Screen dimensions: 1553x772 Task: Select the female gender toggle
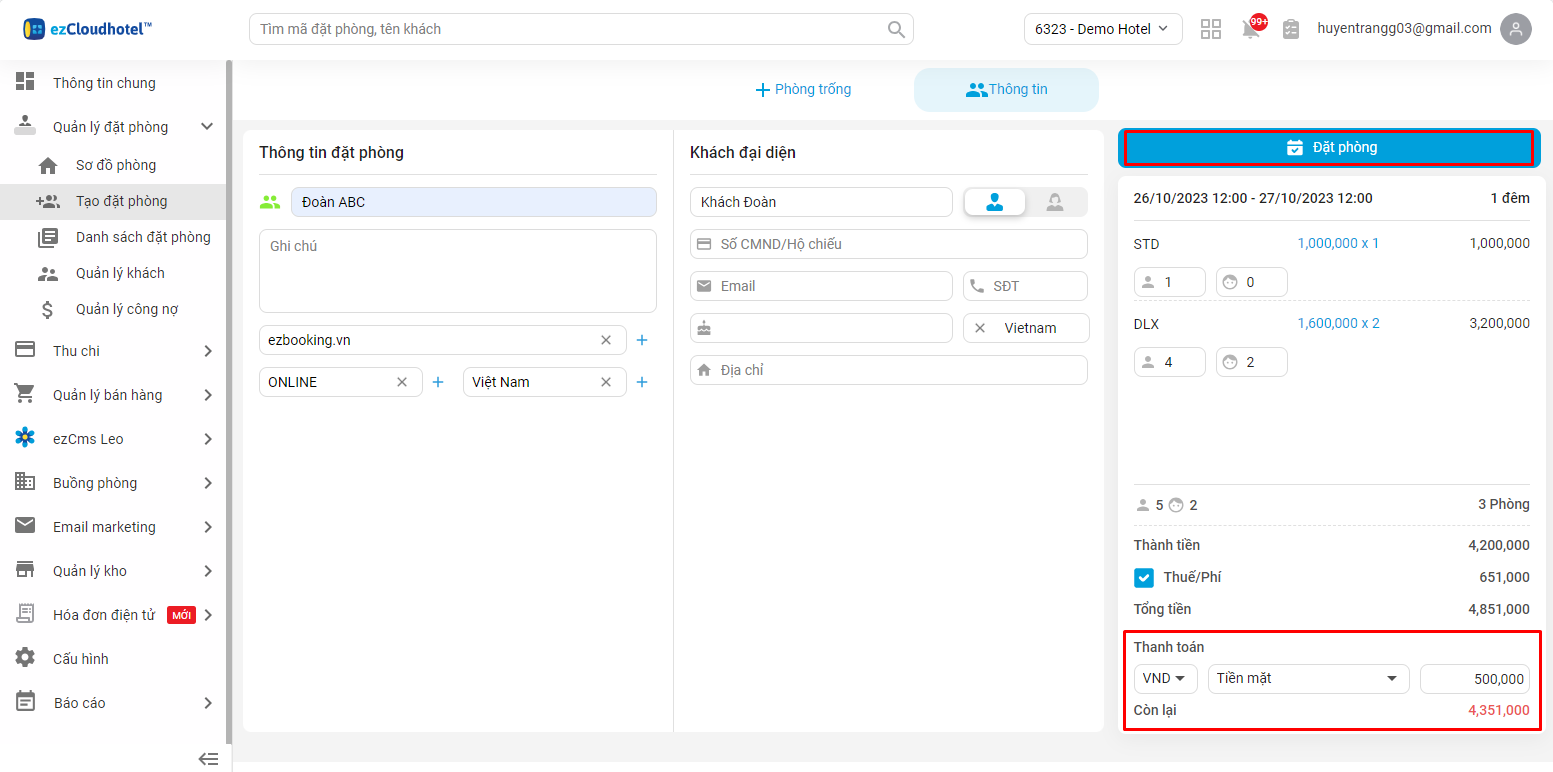[x=1055, y=202]
